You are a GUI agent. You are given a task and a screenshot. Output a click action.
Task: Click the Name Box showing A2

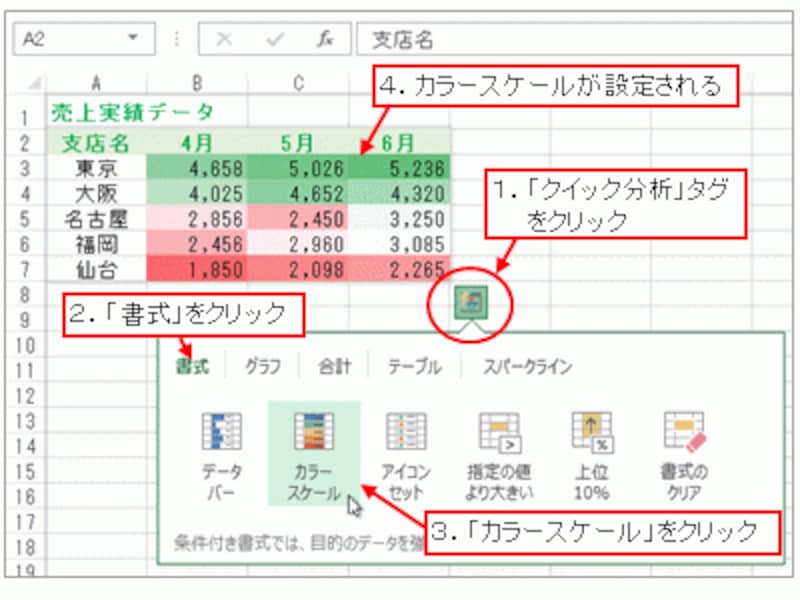(x=84, y=39)
